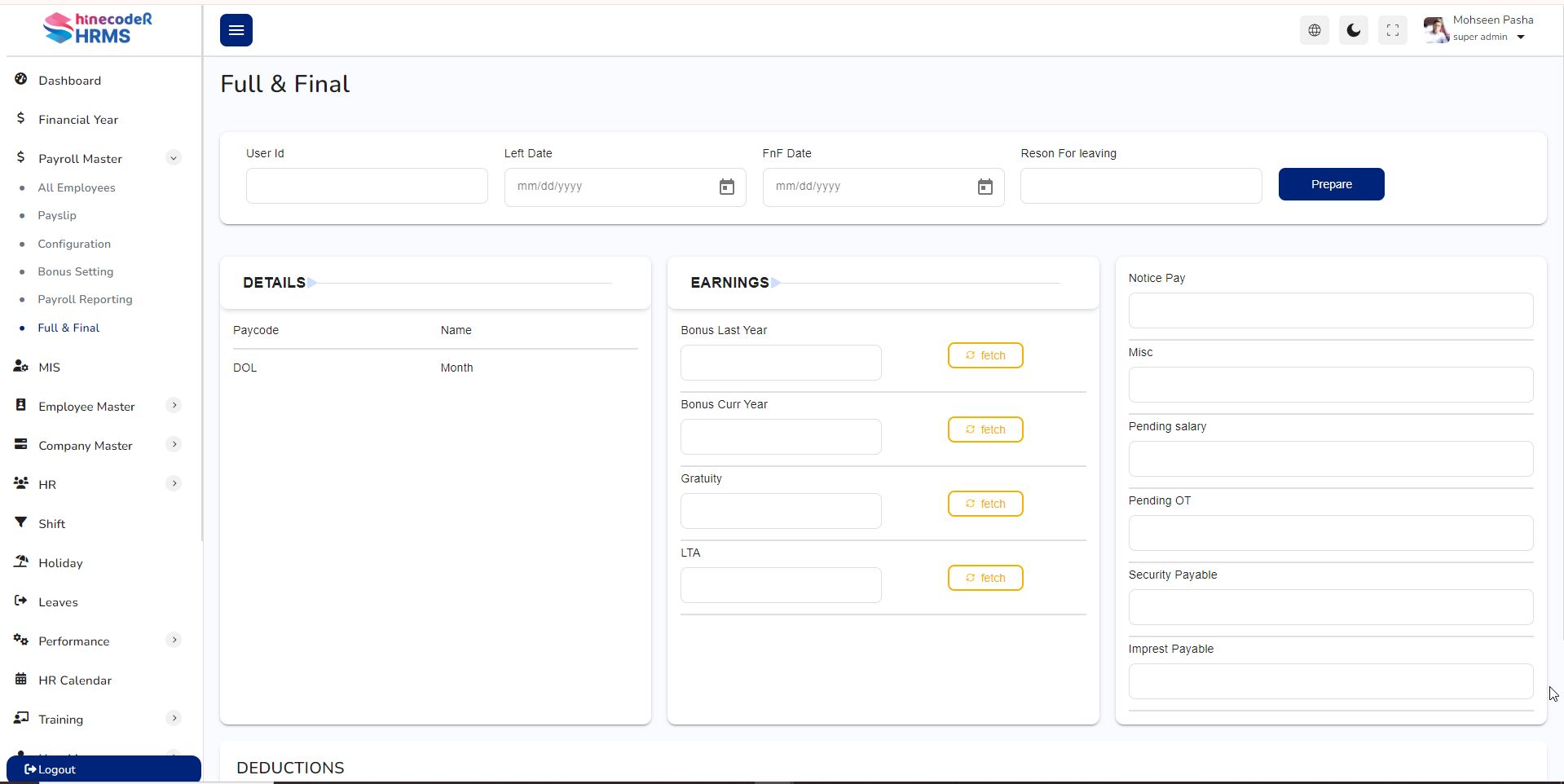Viewport: 1564px width, 784px height.
Task: Open Payroll Reporting submenu item
Action: coord(85,299)
